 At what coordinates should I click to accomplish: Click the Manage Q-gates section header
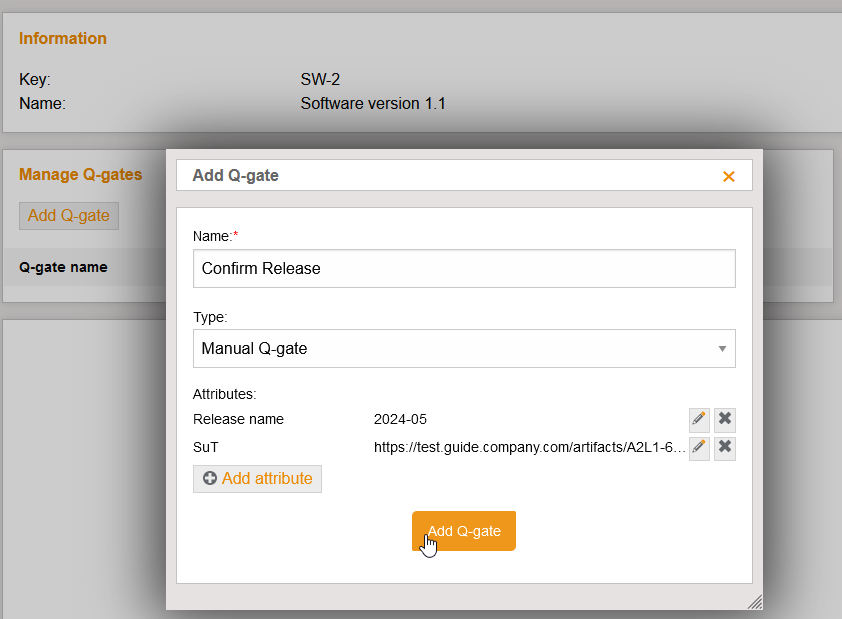80,174
